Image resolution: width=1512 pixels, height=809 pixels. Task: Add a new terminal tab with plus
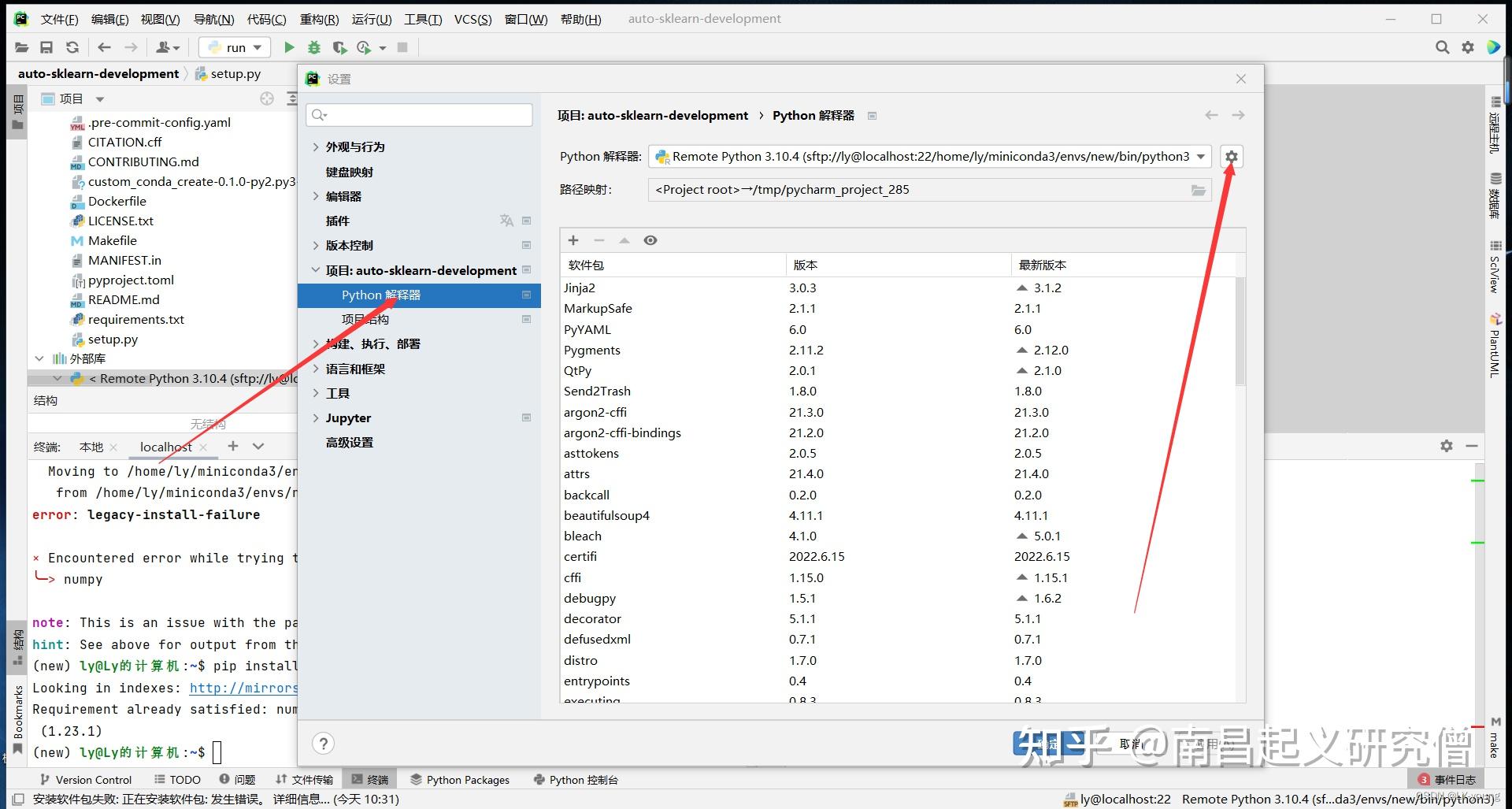[233, 446]
